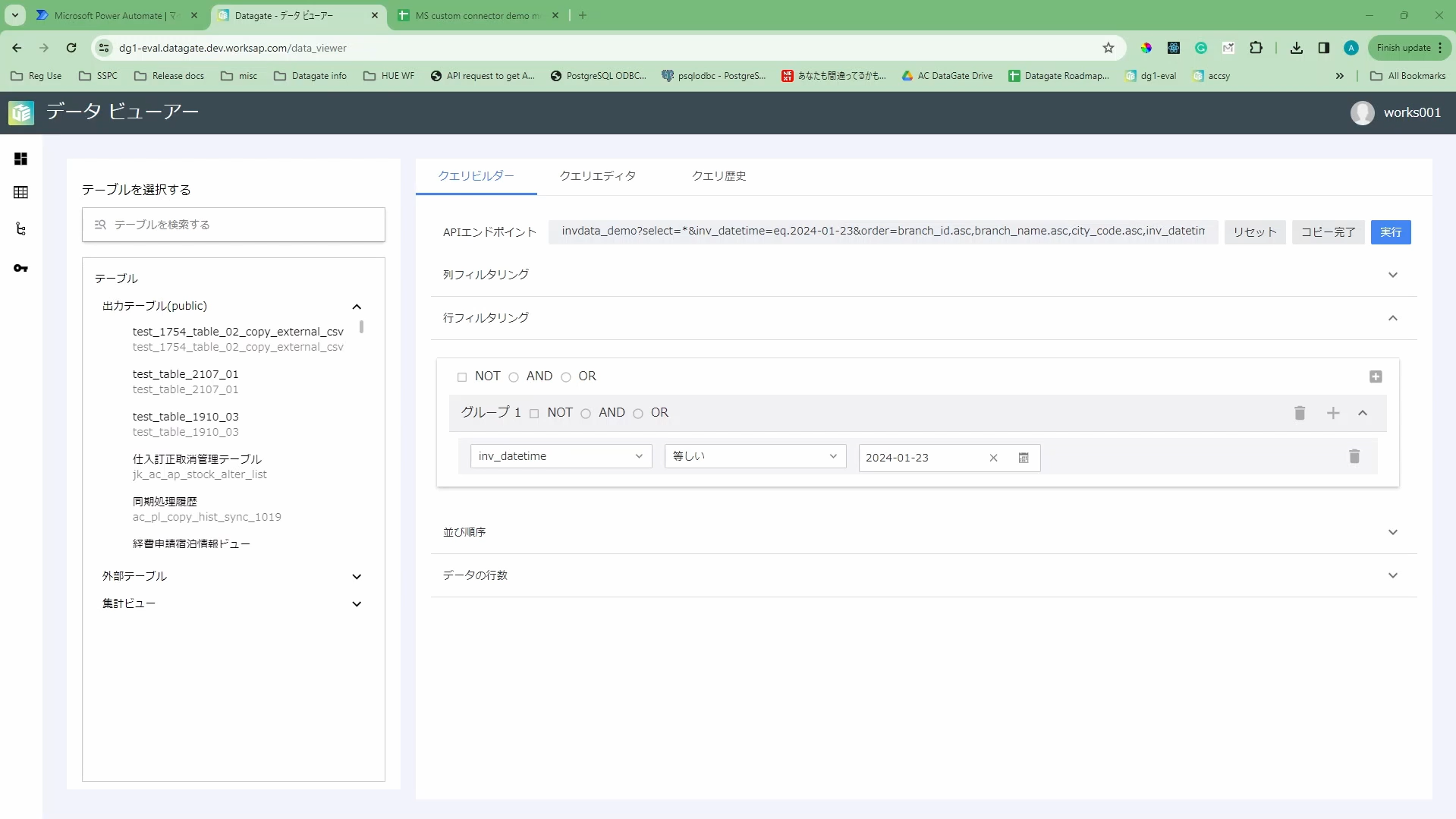Open the dashboard panel in the left sidebar
Screen dimensions: 1456x819
click(20, 159)
